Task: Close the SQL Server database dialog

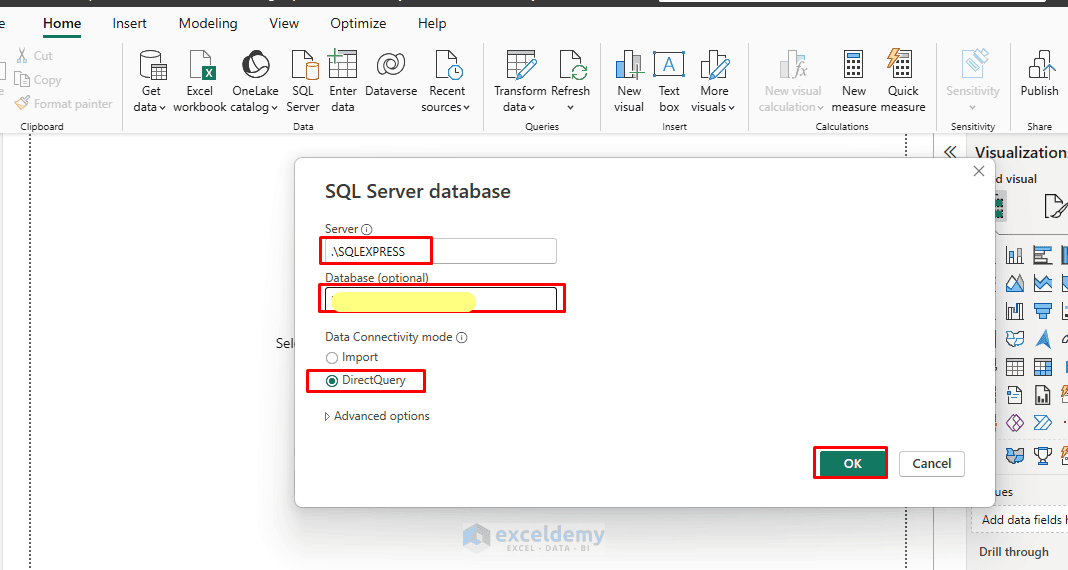Action: [979, 171]
